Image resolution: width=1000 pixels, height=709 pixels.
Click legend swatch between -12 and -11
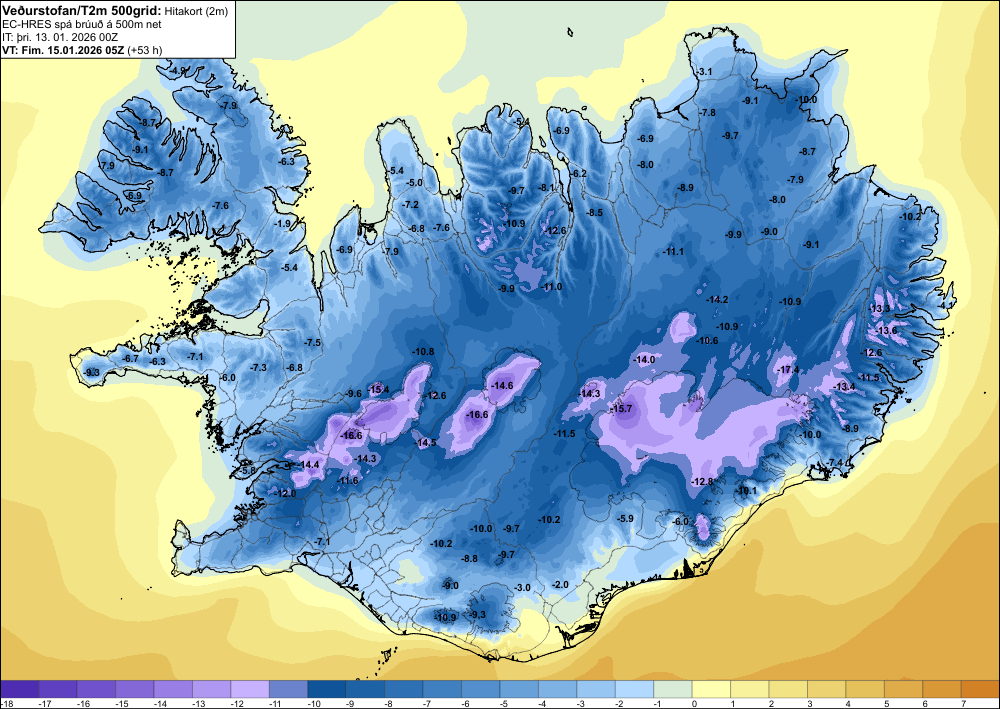click(250, 689)
